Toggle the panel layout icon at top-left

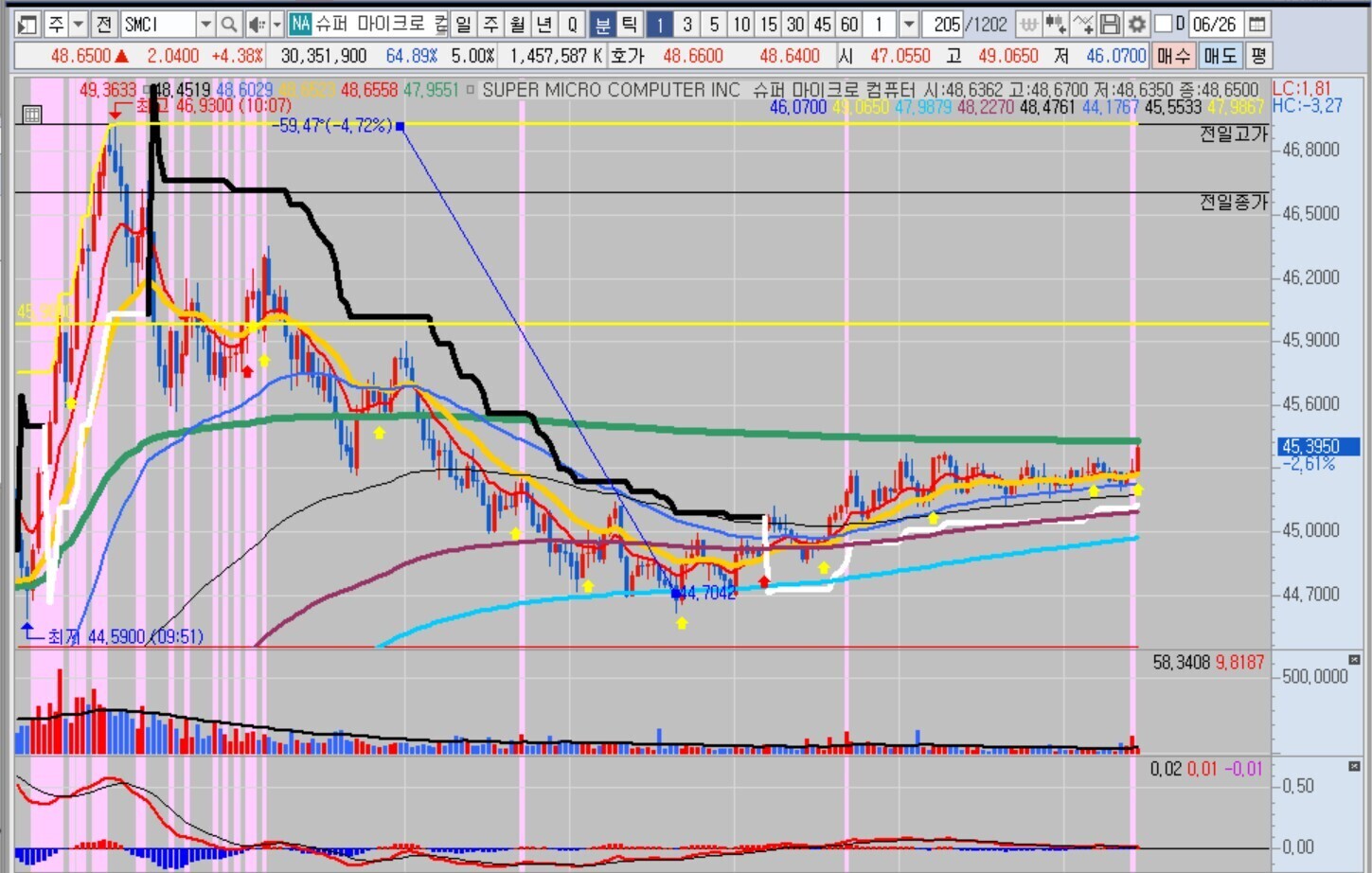(27, 24)
